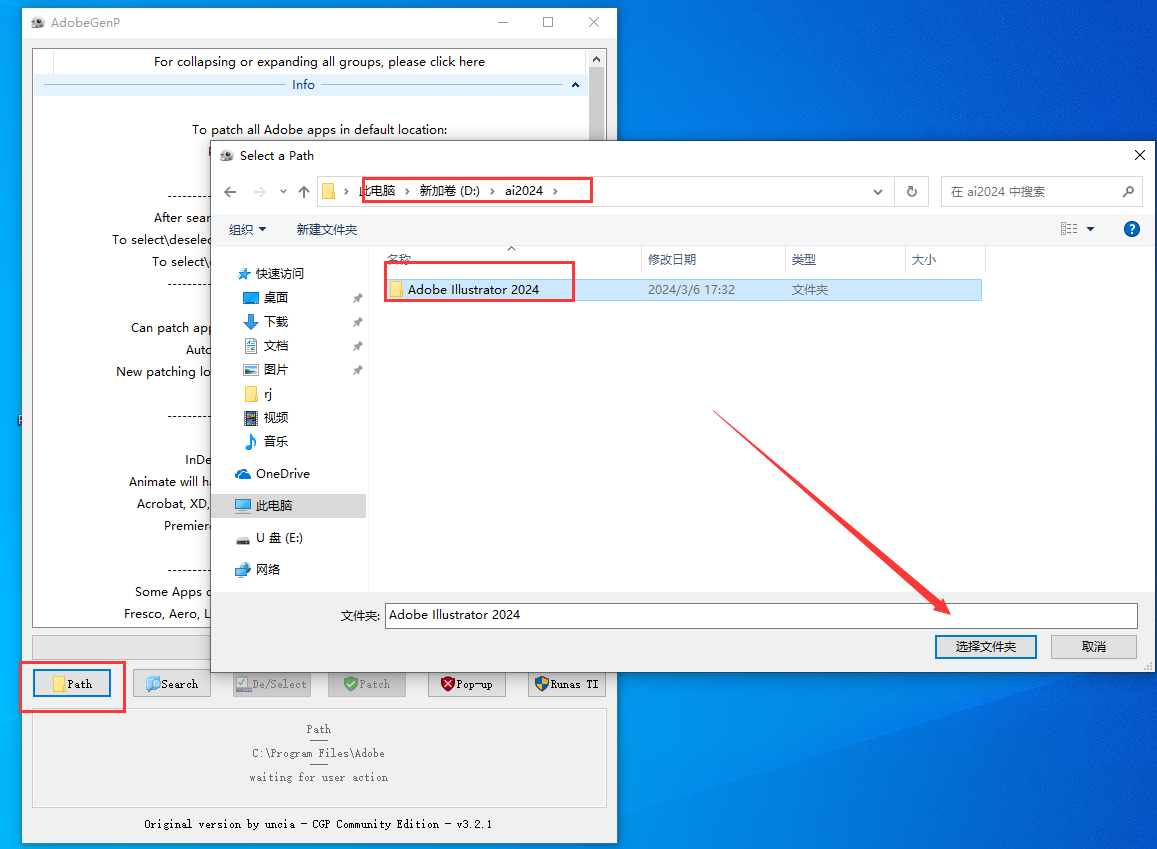Image resolution: width=1157 pixels, height=849 pixels.
Task: Click the Pop-up button in AdobeGenP
Action: pyautogui.click(x=466, y=684)
